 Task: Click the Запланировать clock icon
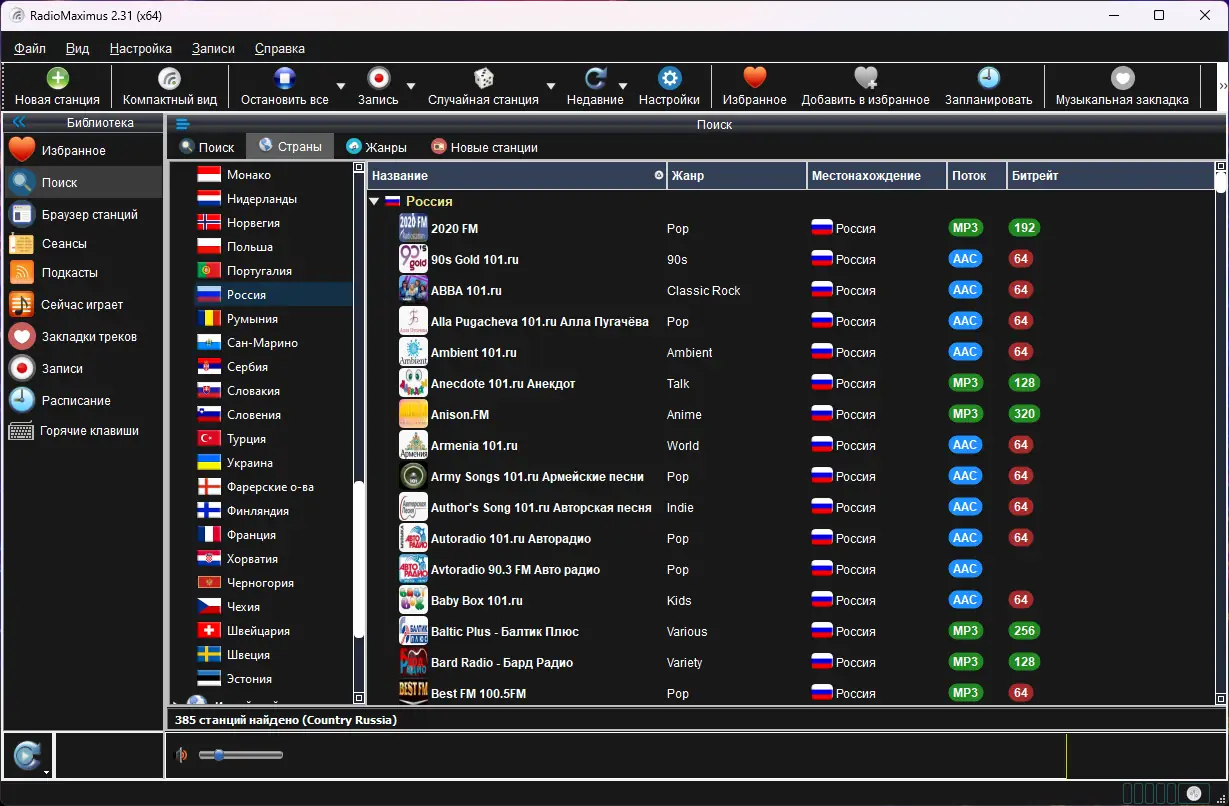pyautogui.click(x=988, y=78)
